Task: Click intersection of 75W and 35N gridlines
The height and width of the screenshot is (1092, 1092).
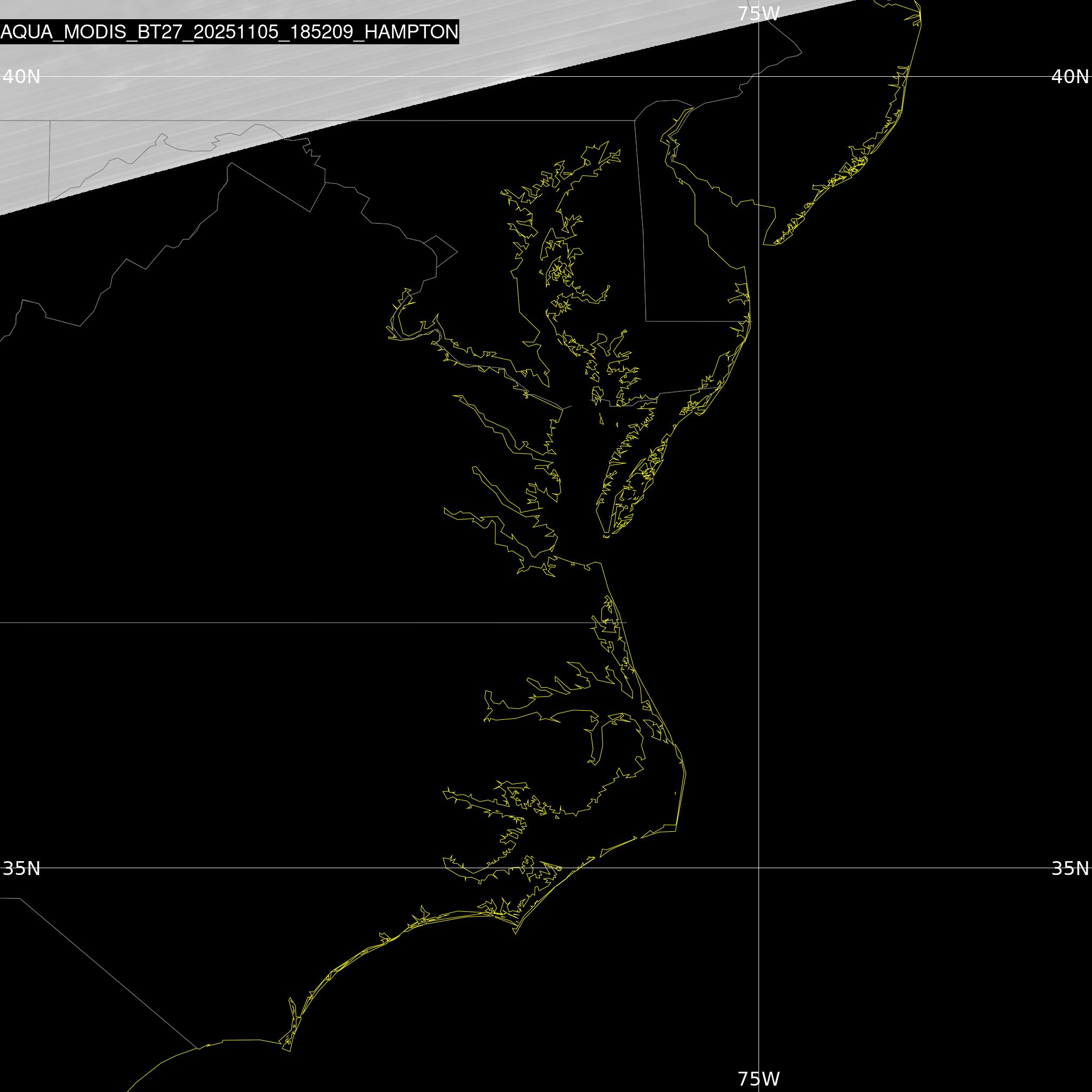Action: click(759, 868)
